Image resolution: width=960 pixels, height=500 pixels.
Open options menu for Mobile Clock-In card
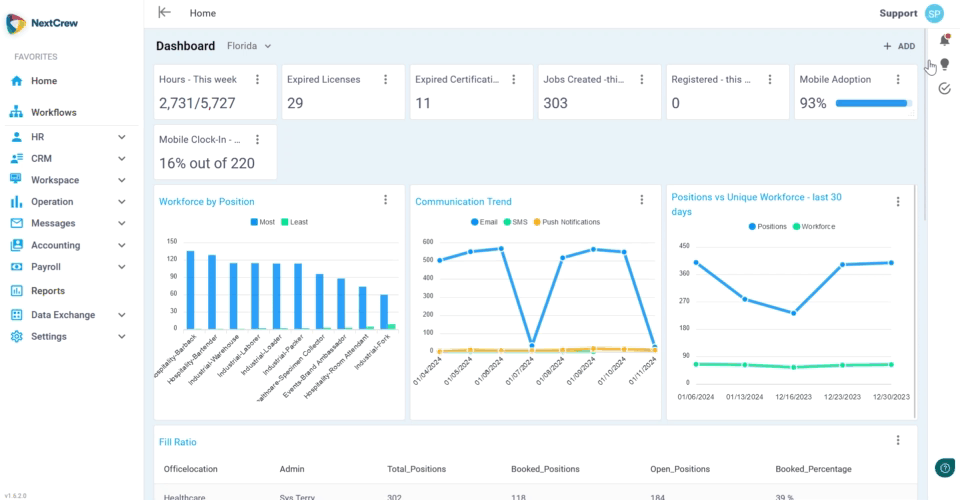point(258,140)
